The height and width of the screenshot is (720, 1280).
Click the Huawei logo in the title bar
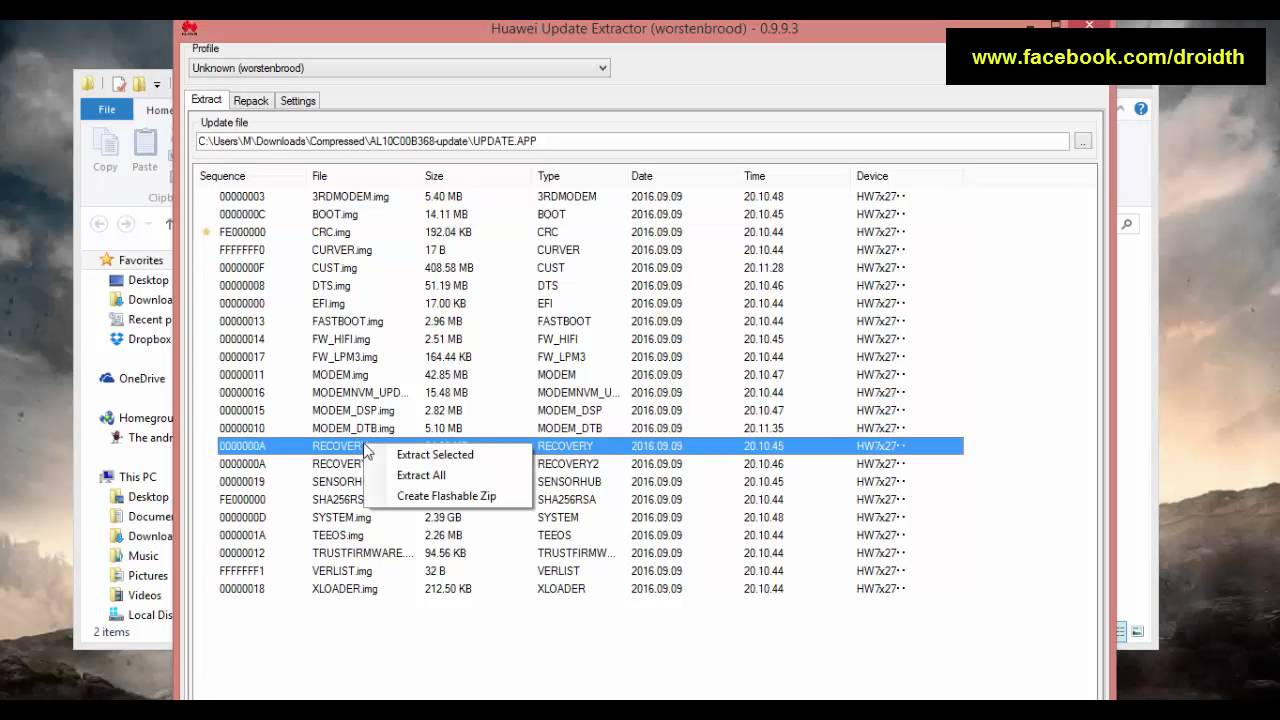coord(189,28)
